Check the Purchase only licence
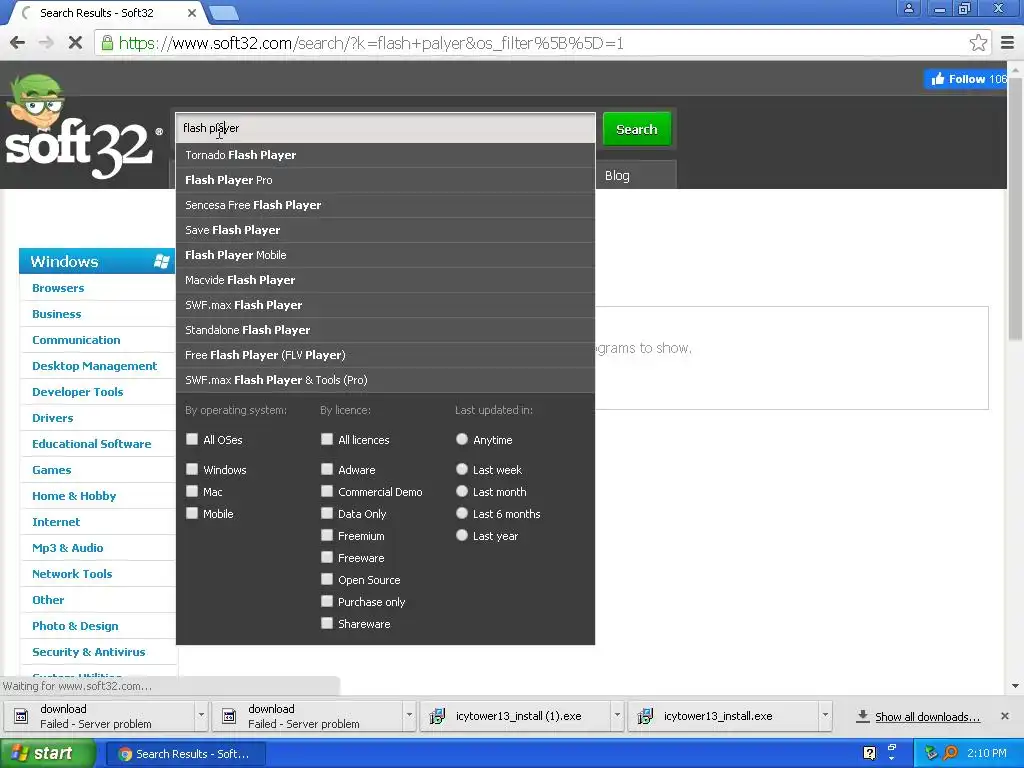Viewport: 1024px width, 768px height. pos(327,601)
